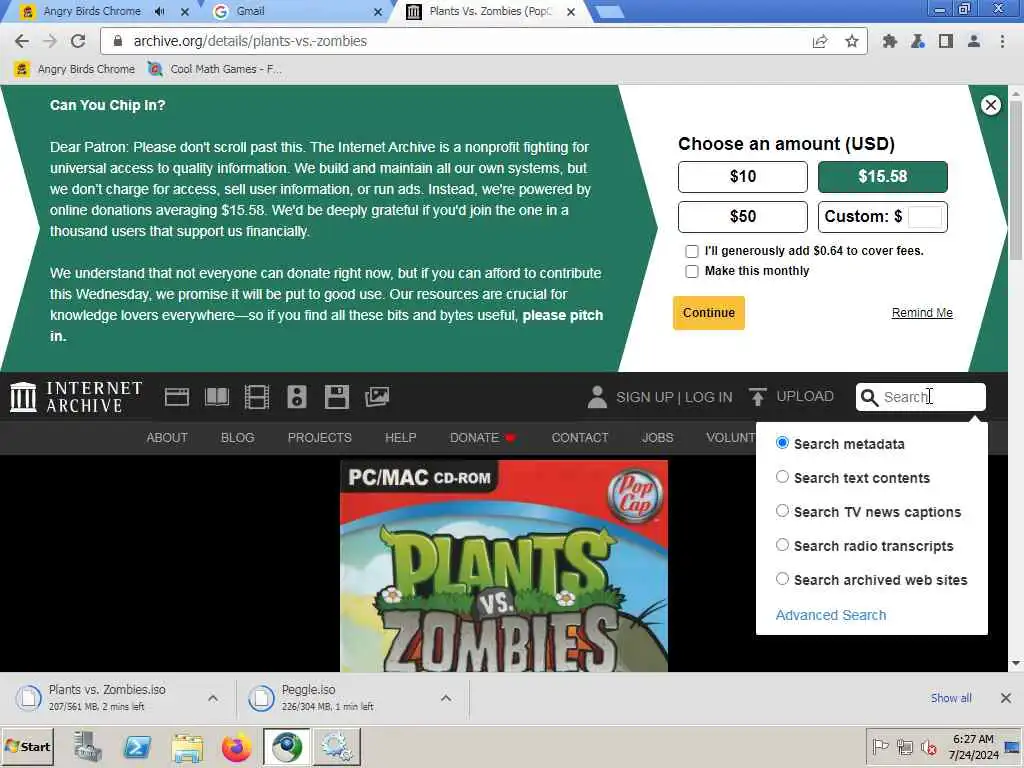The image size is (1024, 768).
Task: Open the Web (Wayback) media icon in Archive navbar
Action: click(176, 397)
